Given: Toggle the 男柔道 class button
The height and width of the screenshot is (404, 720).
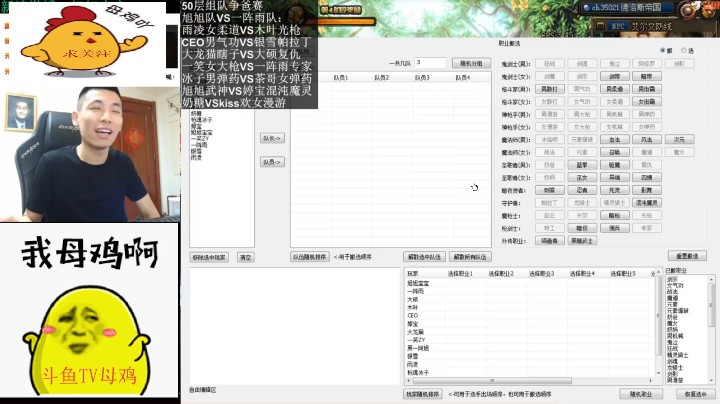Looking at the screenshot, I should (x=614, y=89).
